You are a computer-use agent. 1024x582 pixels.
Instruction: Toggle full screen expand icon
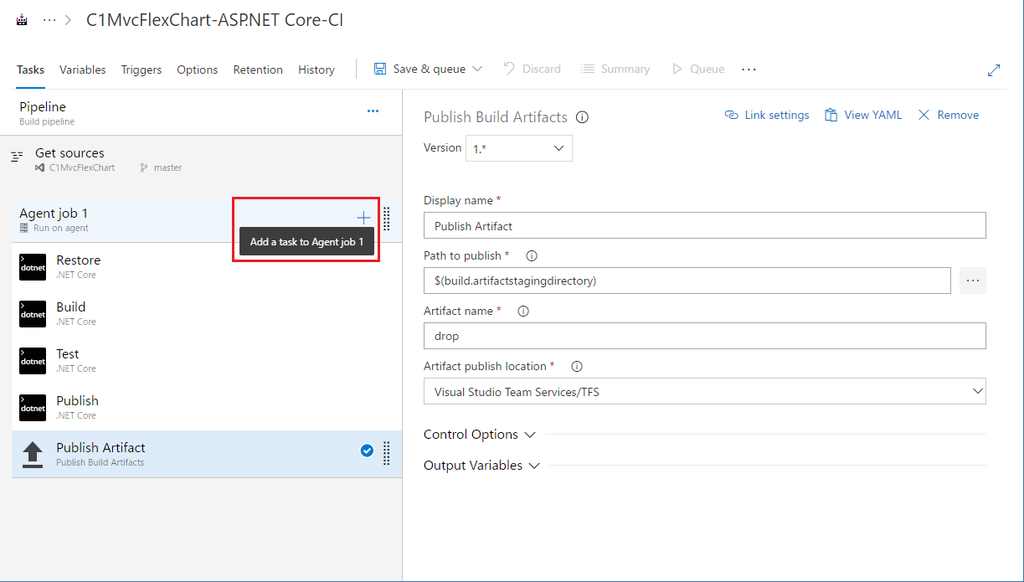tap(994, 70)
